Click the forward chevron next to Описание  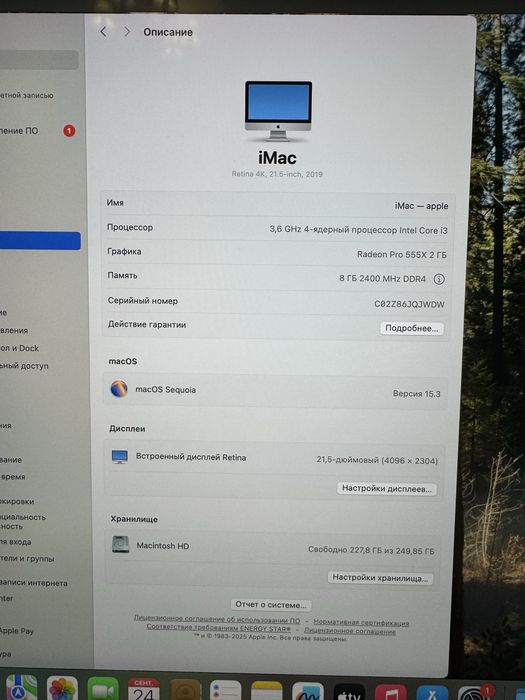tap(127, 32)
